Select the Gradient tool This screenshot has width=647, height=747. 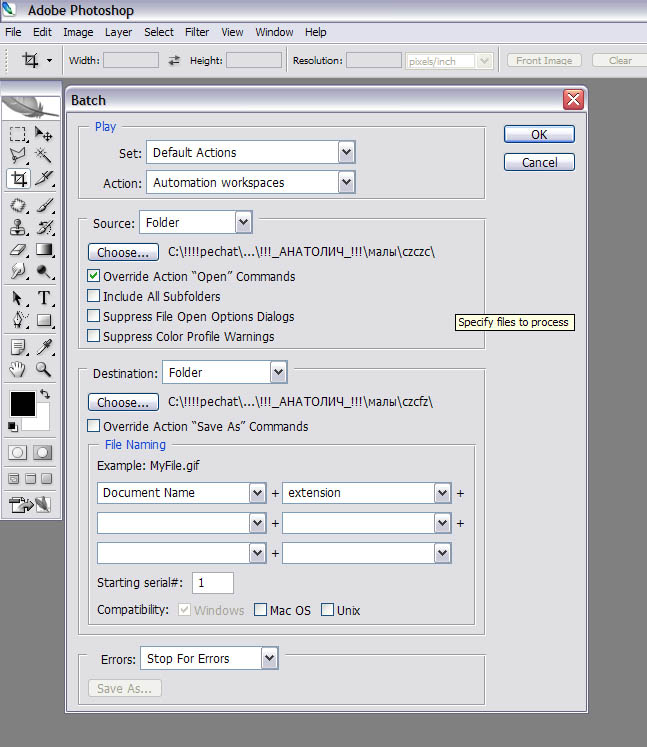[x=44, y=250]
